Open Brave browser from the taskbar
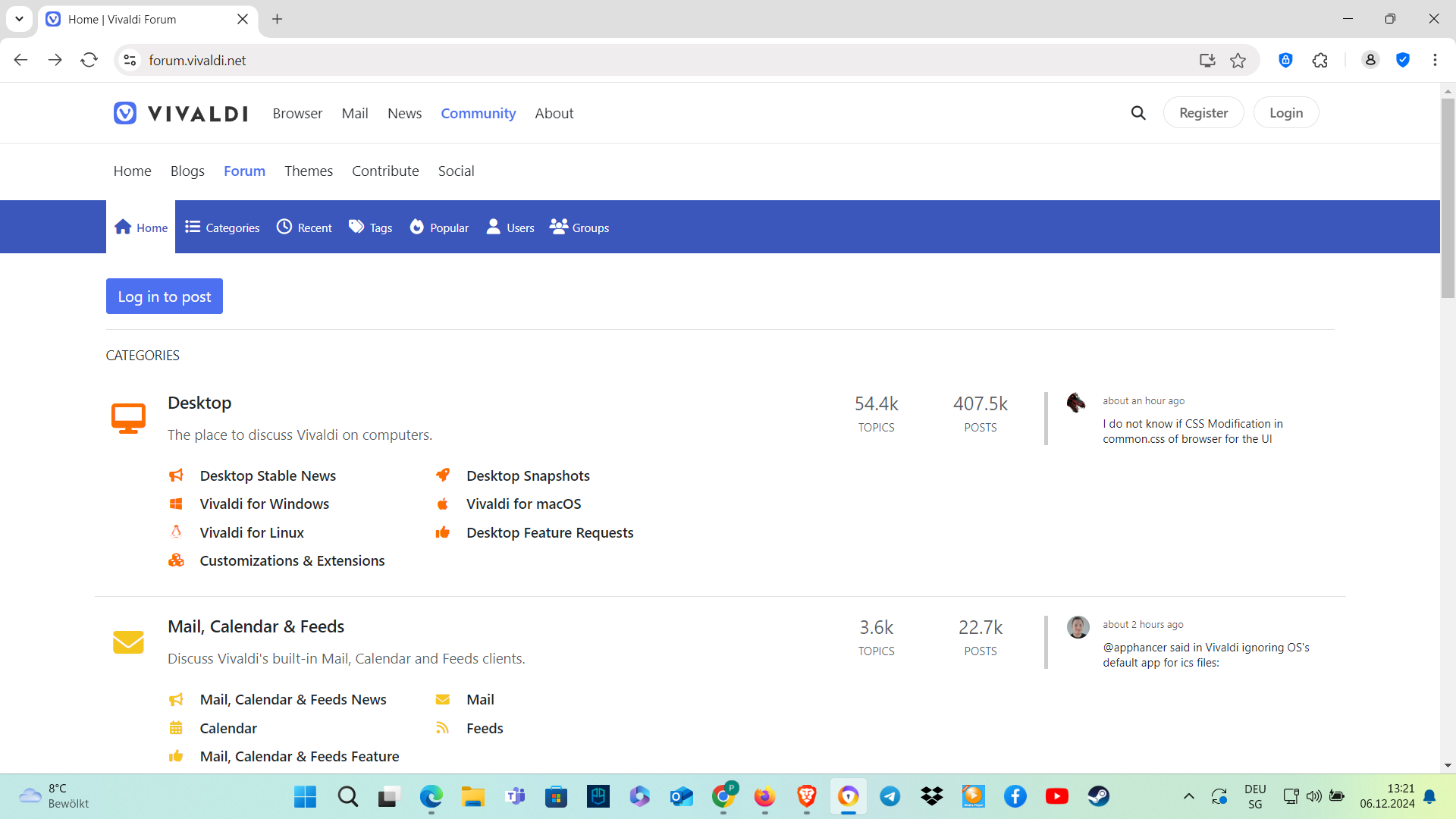Screen dimensions: 1456x819 (806, 796)
